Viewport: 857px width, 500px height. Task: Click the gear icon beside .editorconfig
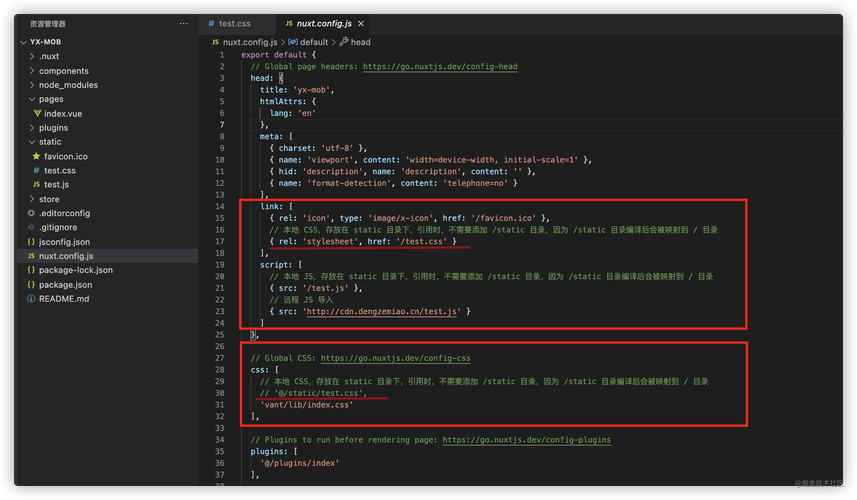pyautogui.click(x=31, y=213)
